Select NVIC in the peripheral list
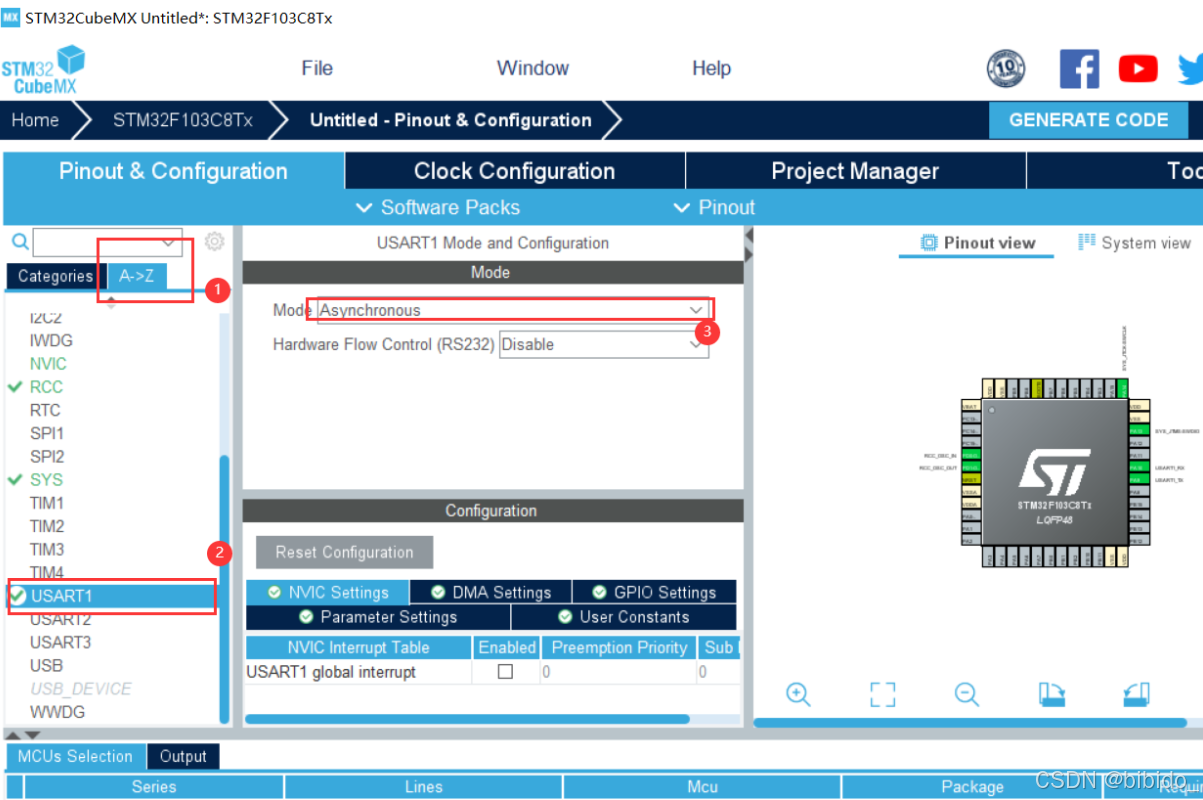The image size is (1203, 800). click(x=48, y=364)
